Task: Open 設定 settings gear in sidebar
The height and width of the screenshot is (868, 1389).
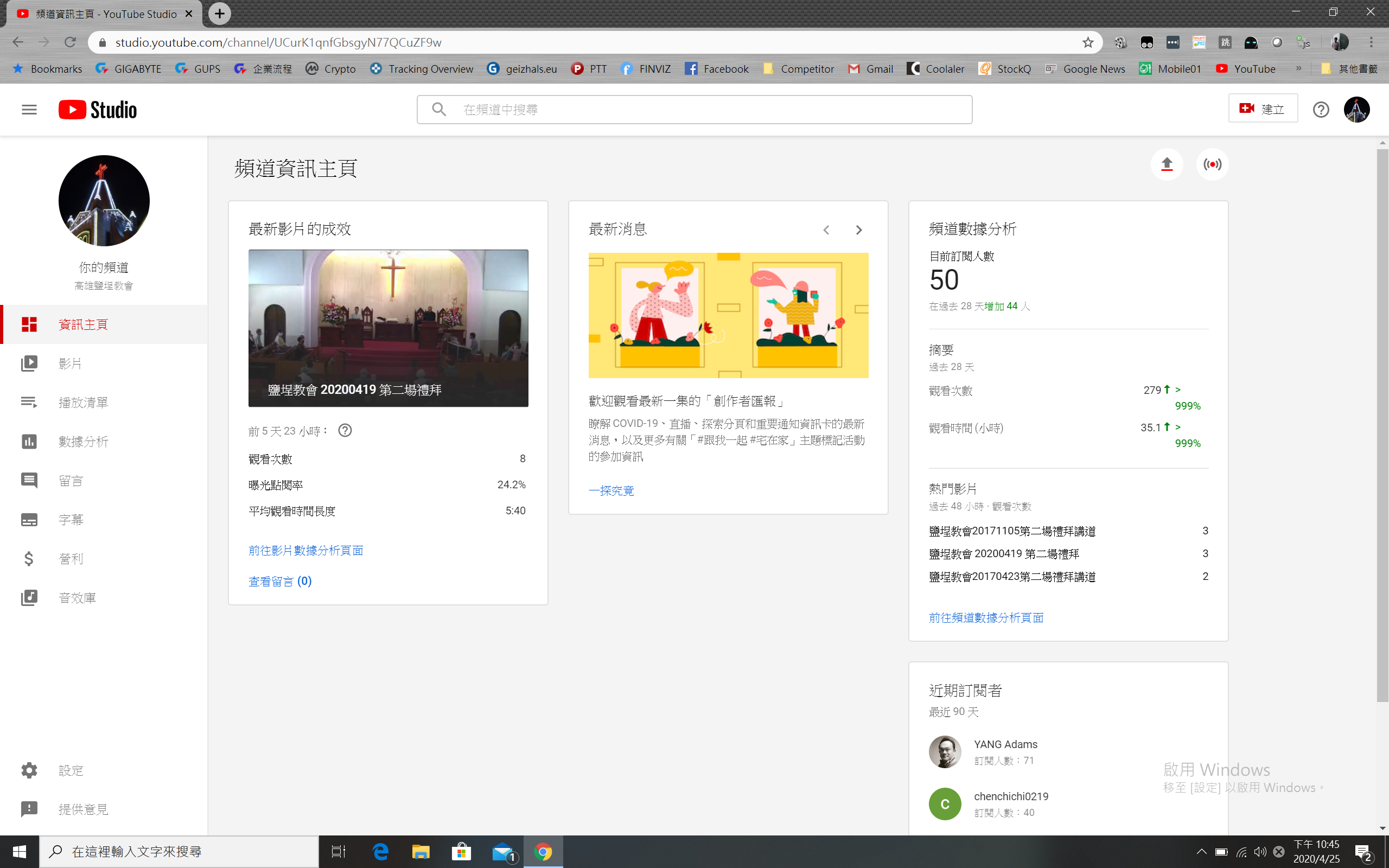Action: point(71,770)
